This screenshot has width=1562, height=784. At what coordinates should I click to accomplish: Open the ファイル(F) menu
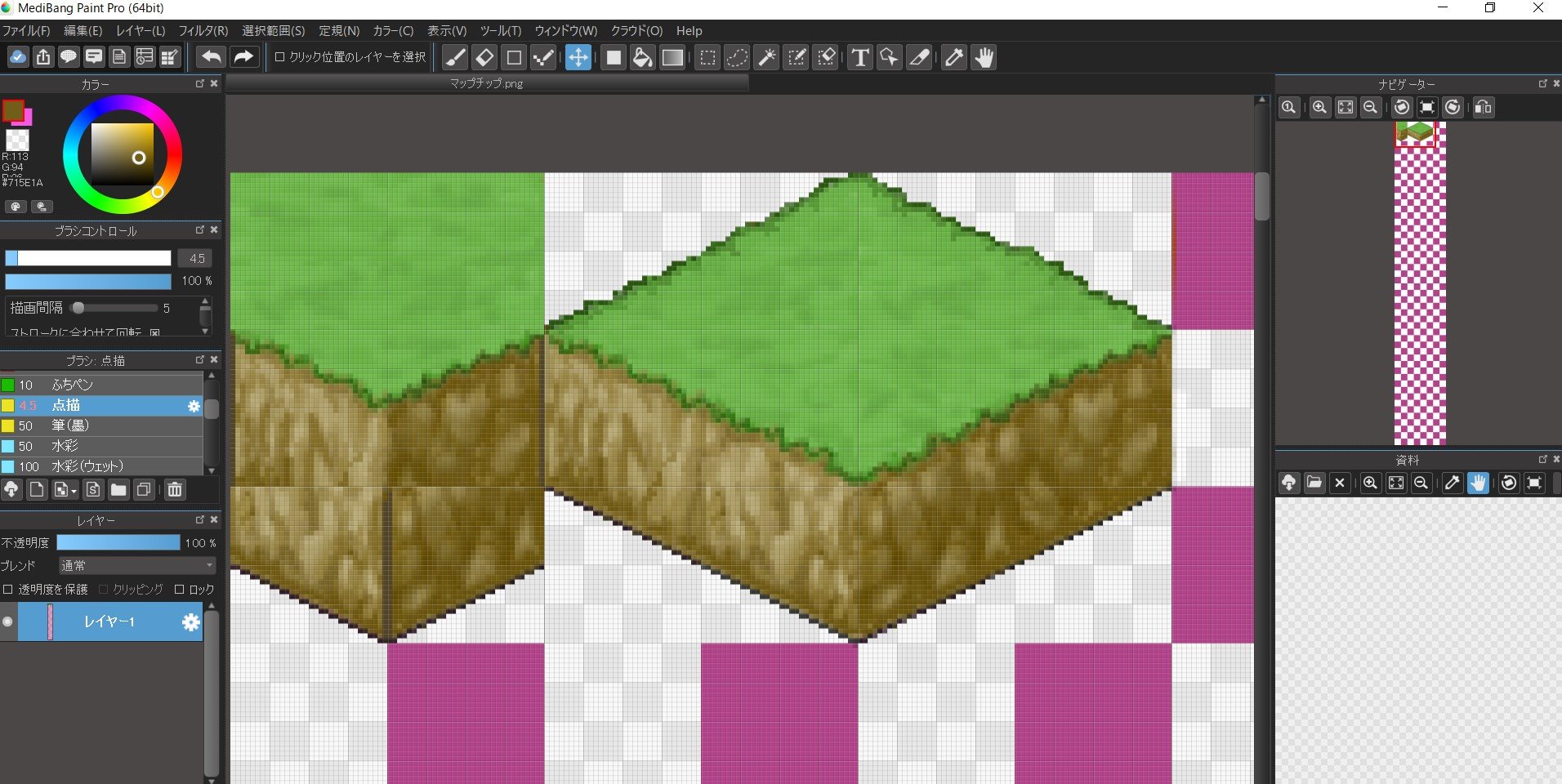click(x=26, y=31)
